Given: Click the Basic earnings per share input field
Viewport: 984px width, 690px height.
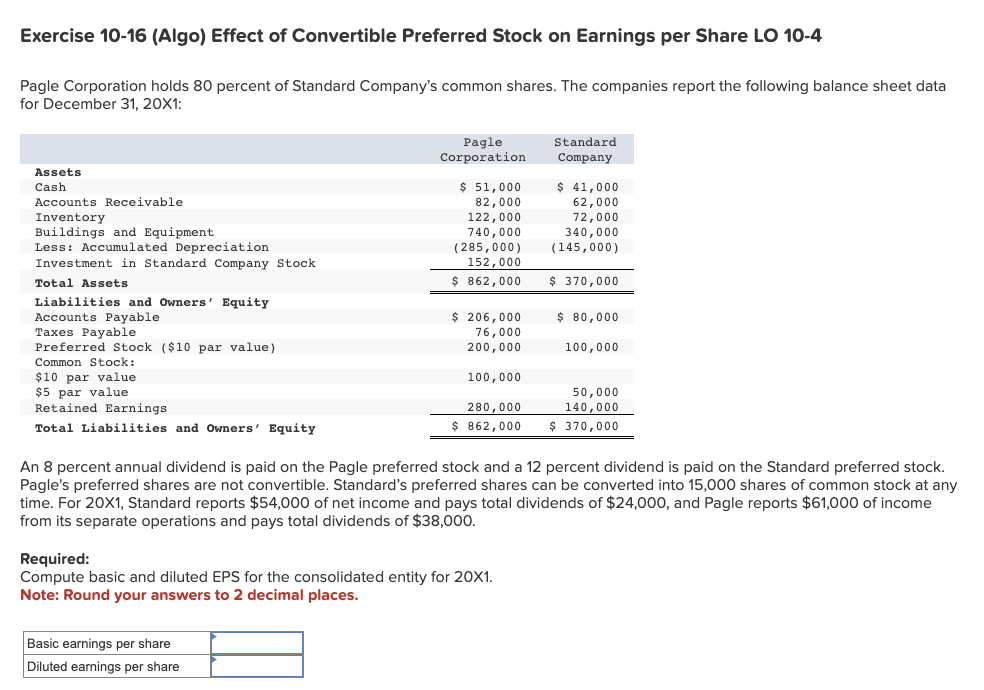Looking at the screenshot, I should pyautogui.click(x=258, y=643).
